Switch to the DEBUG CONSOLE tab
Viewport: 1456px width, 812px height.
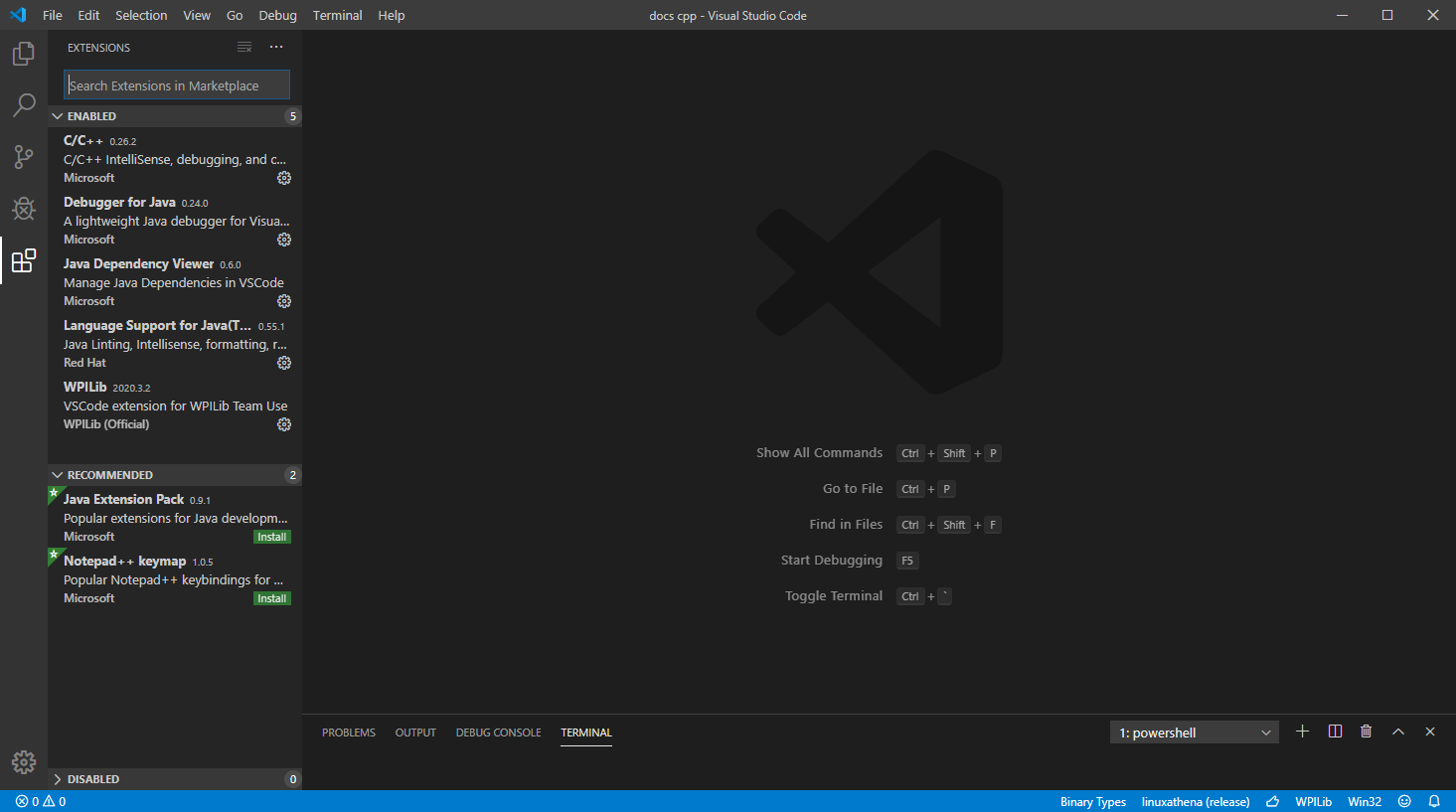click(499, 732)
